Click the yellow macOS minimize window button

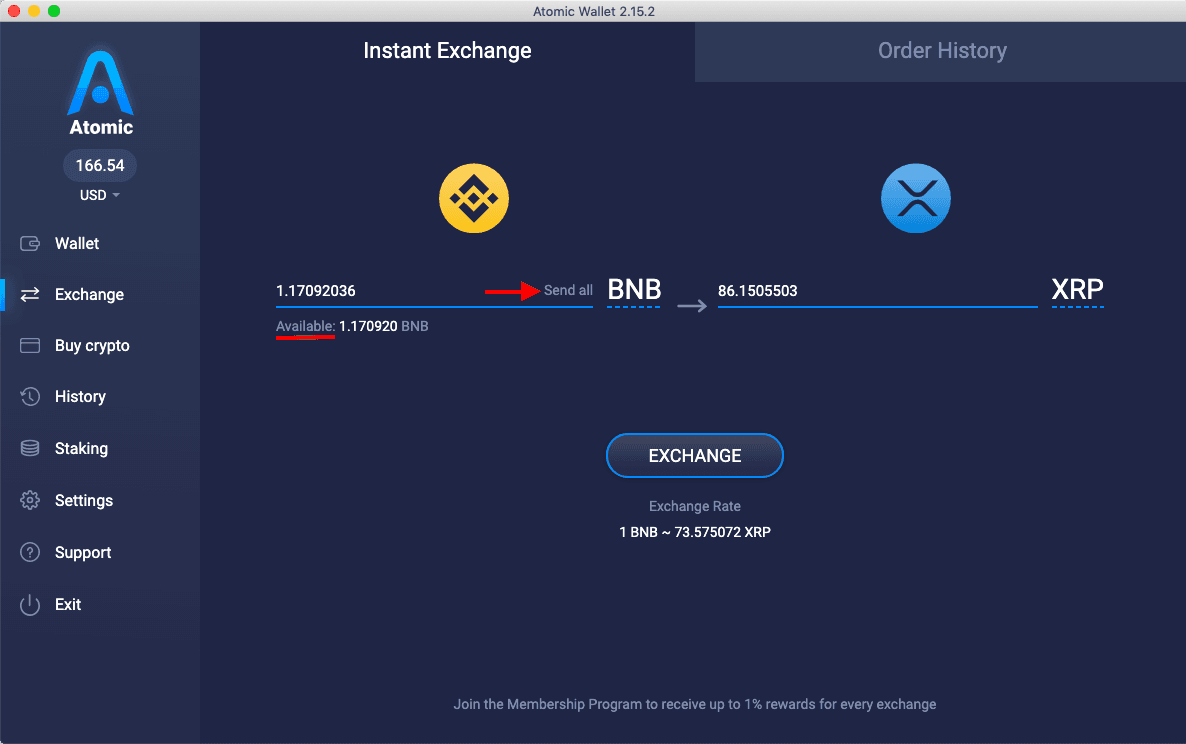pyautogui.click(x=33, y=11)
